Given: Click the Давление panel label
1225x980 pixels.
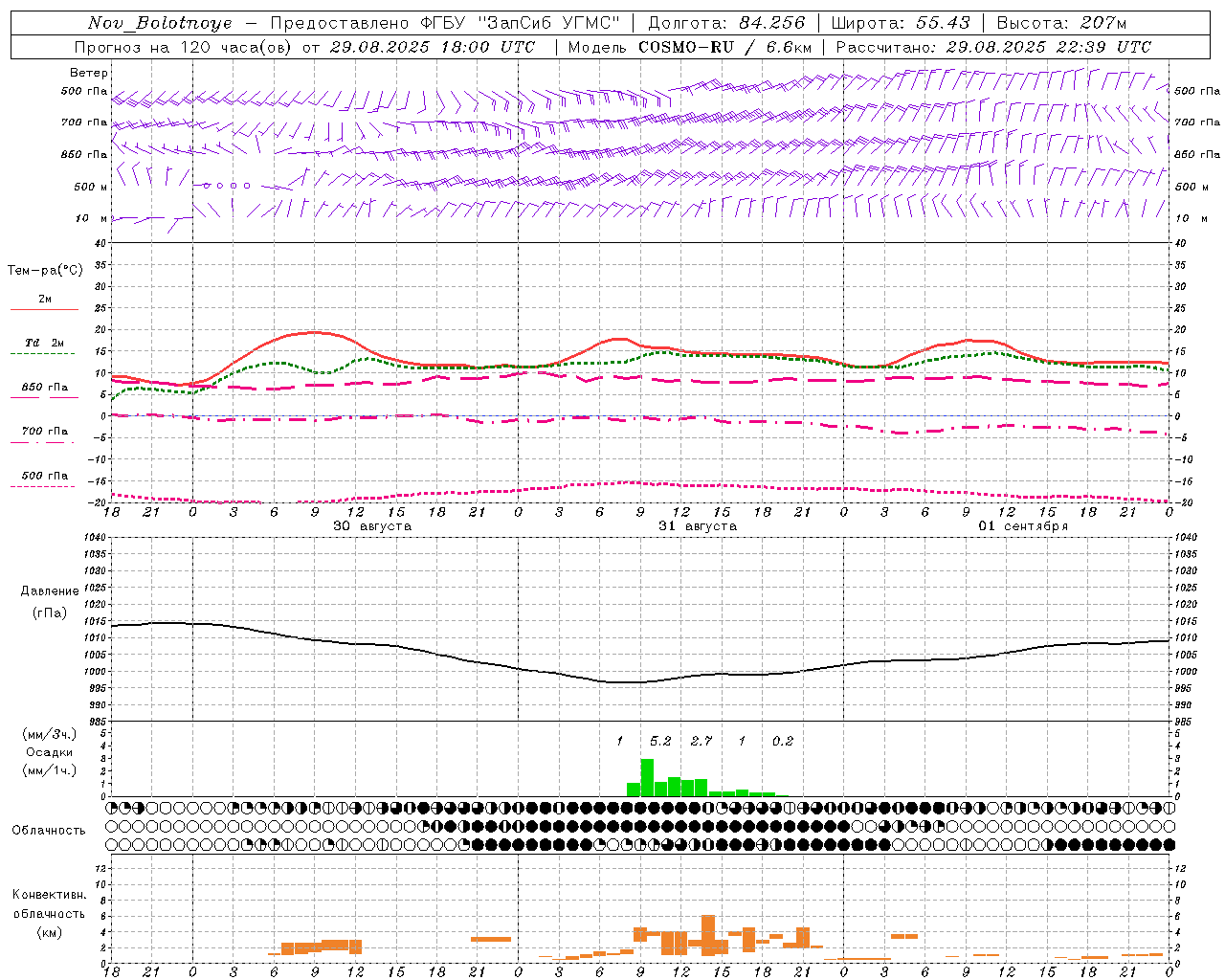Looking at the screenshot, I should [50, 590].
